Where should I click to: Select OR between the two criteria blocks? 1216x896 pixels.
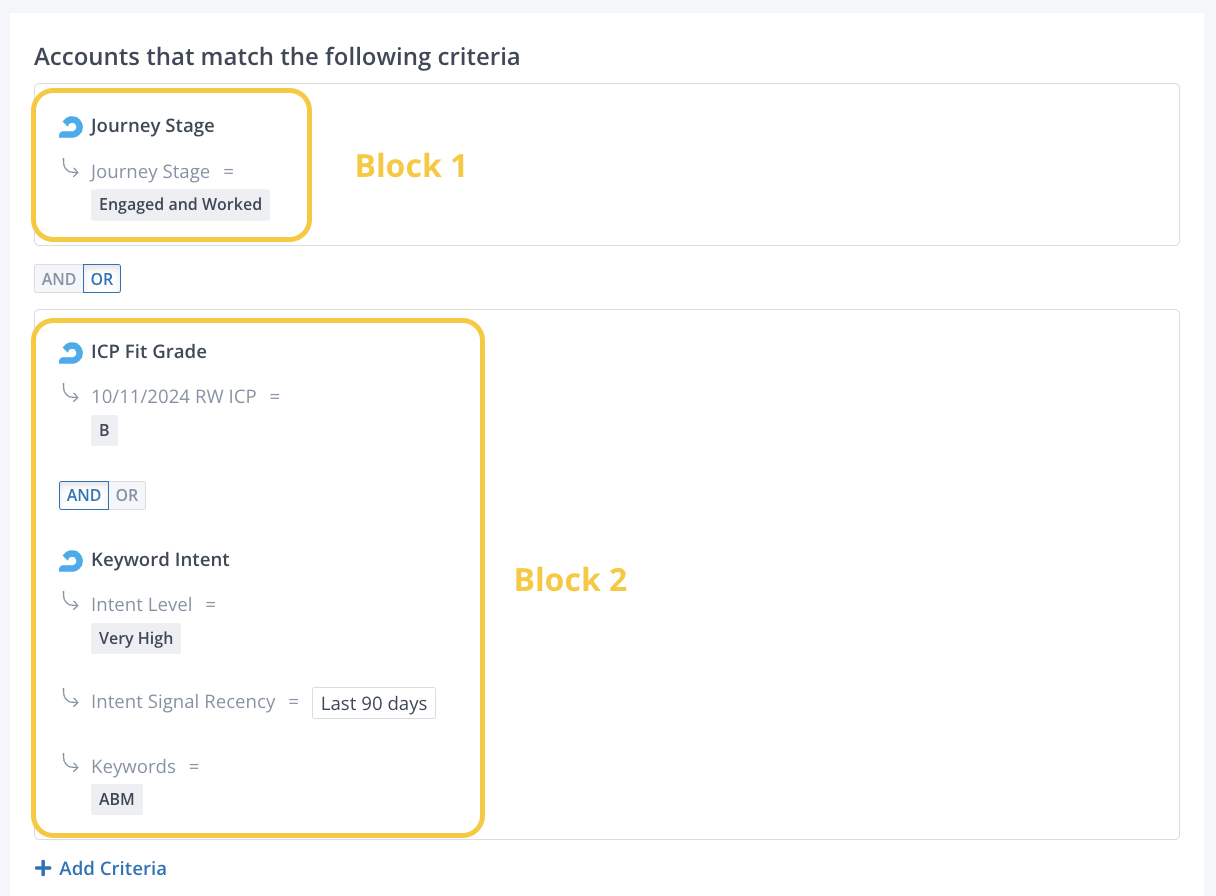[x=102, y=279]
